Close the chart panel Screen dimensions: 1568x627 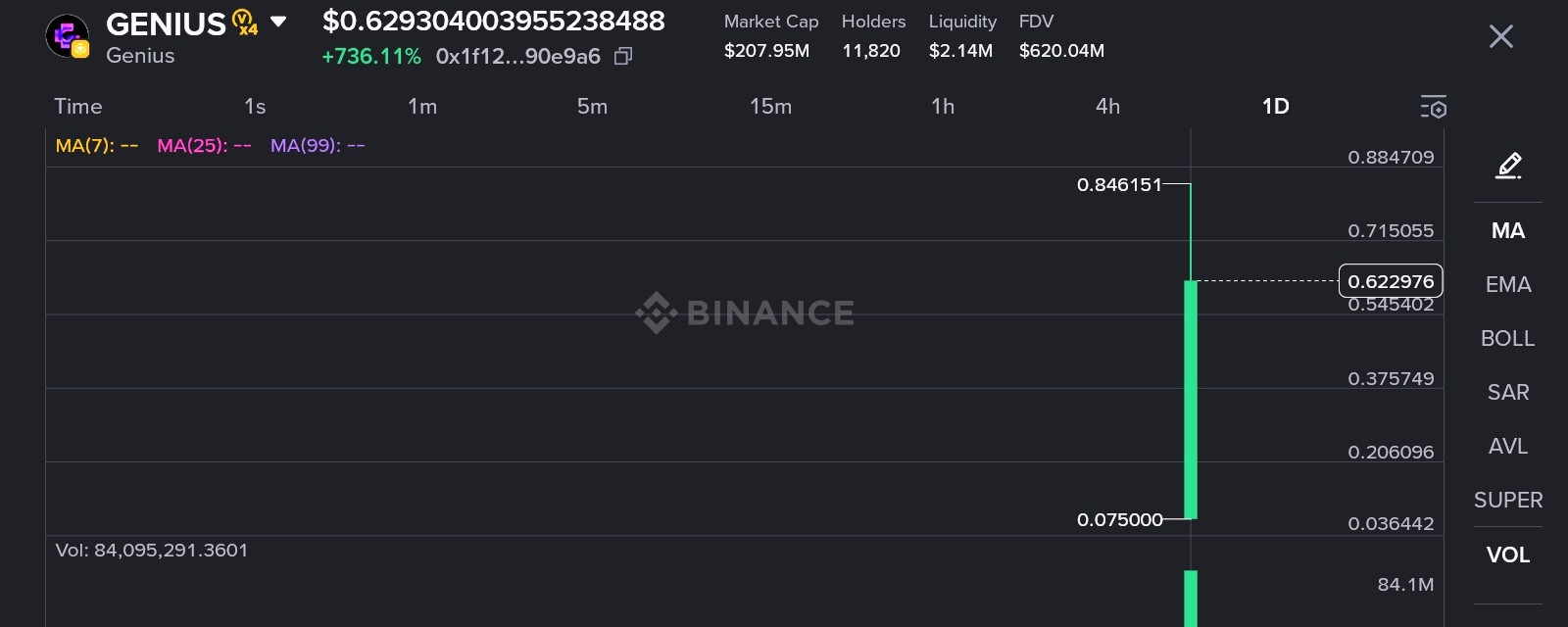pyautogui.click(x=1500, y=37)
